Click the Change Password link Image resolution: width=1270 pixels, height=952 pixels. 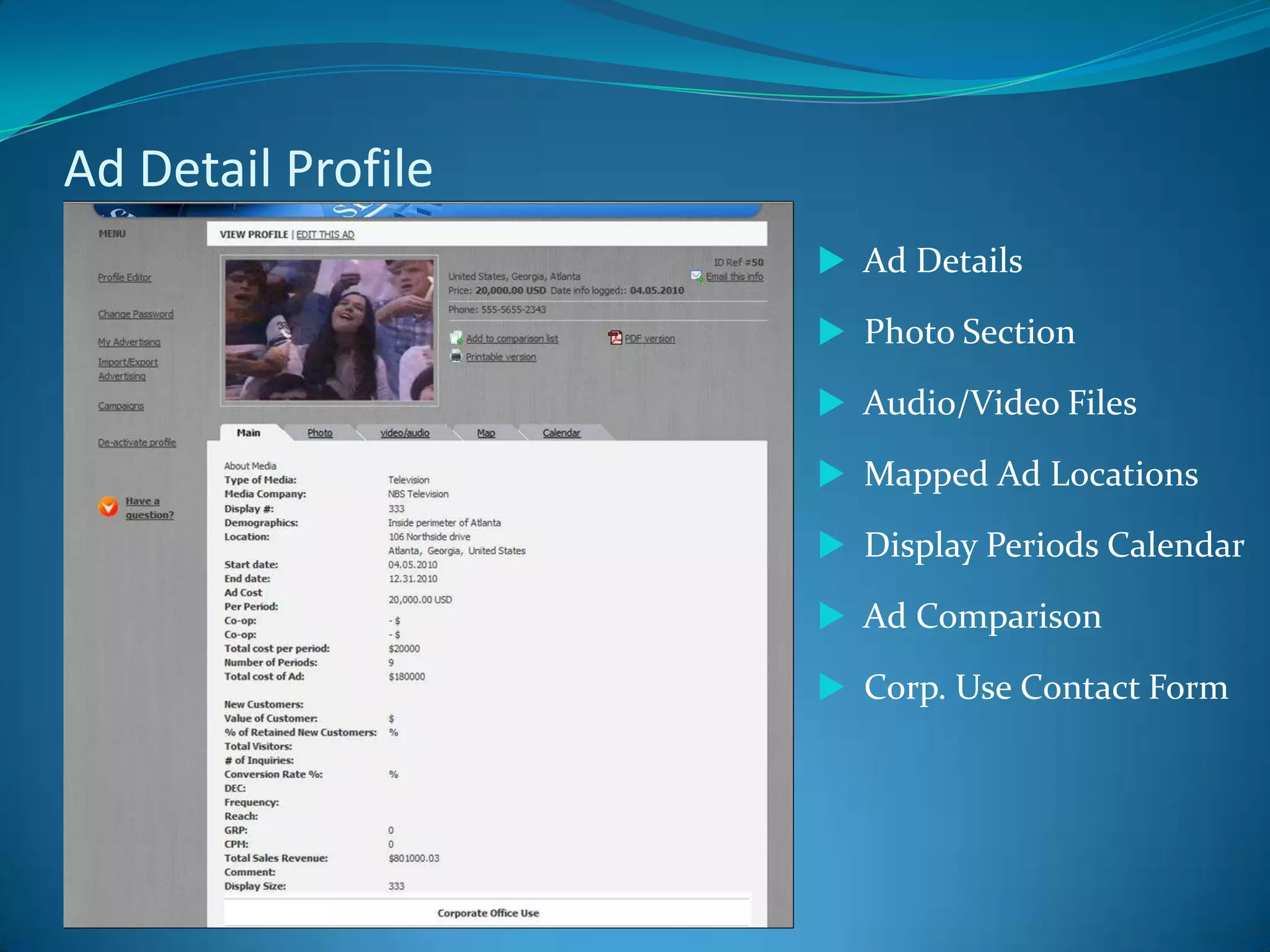point(136,314)
